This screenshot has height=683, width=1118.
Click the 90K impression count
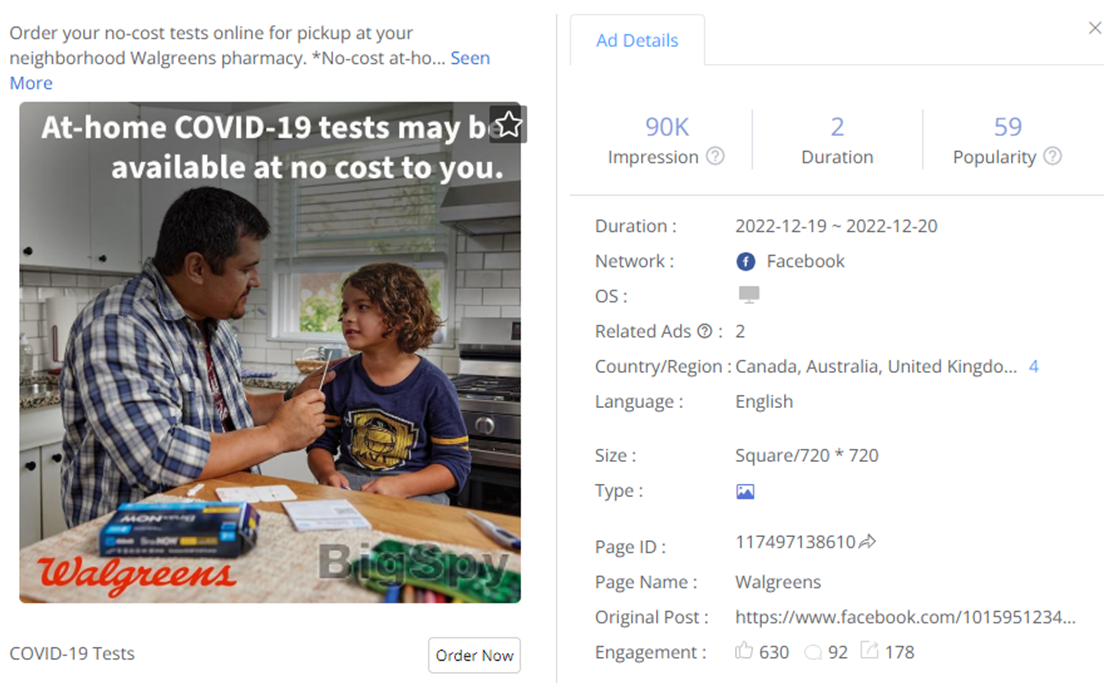[x=667, y=127]
